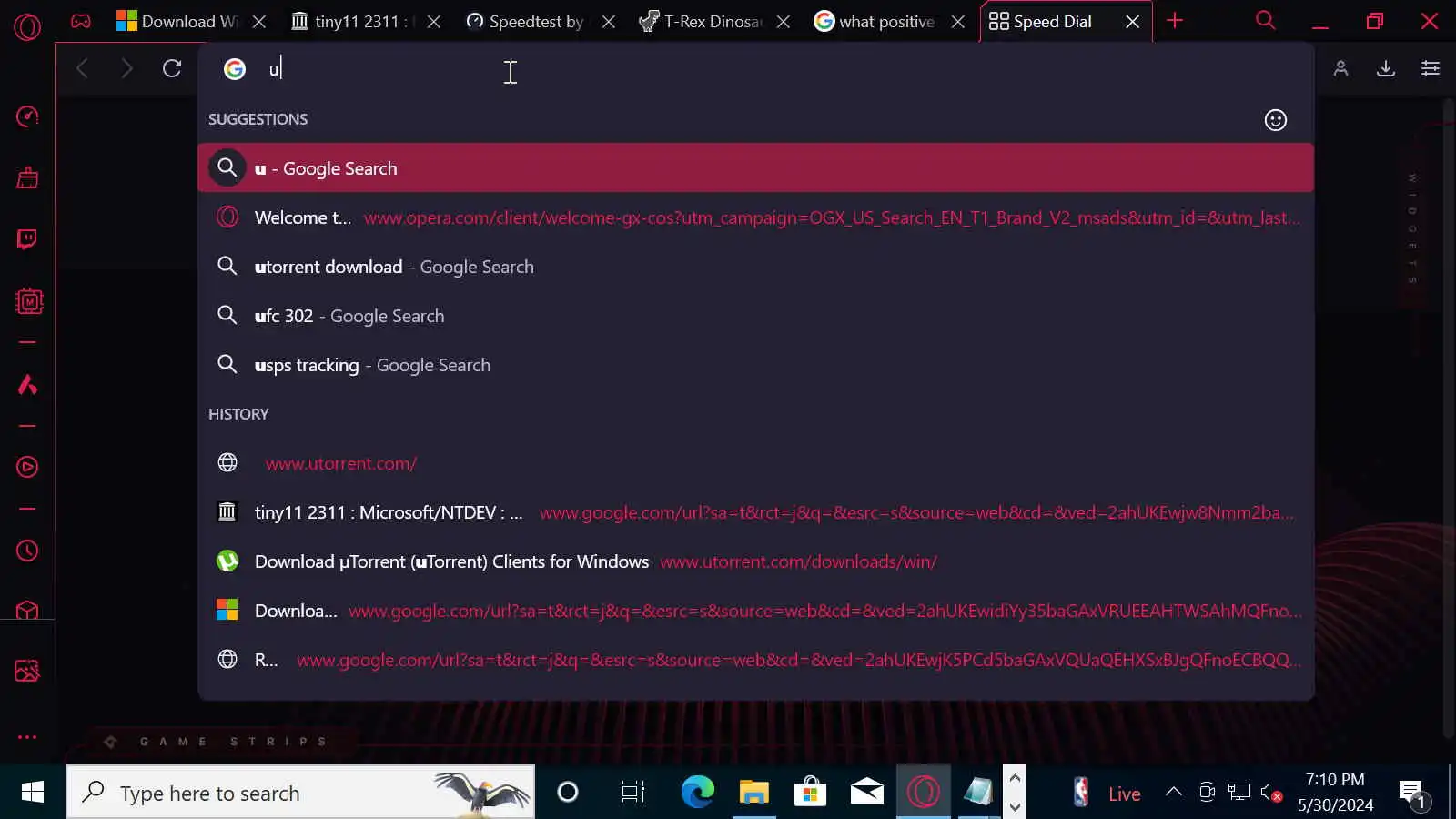The image size is (1456, 819).
Task: Click the Cortana circle on the taskbar
Action: [568, 793]
